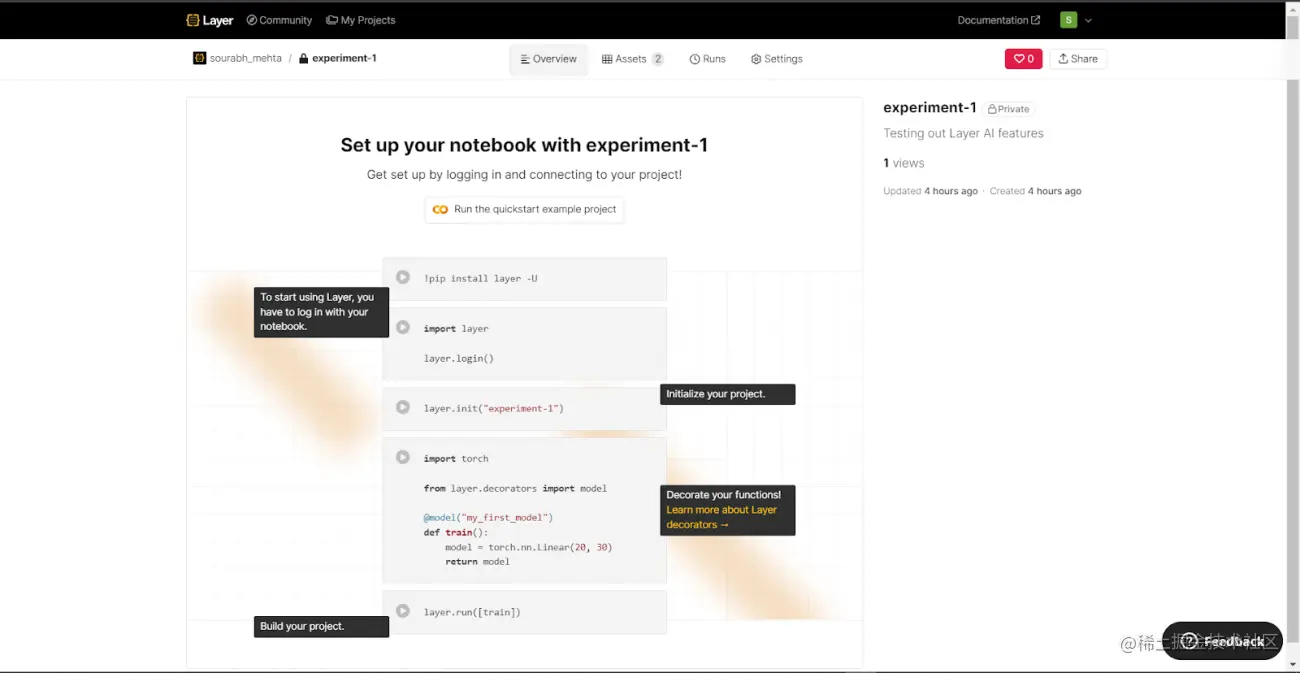This screenshot has width=1300, height=673.
Task: Click the "Build your project." tooltip
Action: (321, 626)
